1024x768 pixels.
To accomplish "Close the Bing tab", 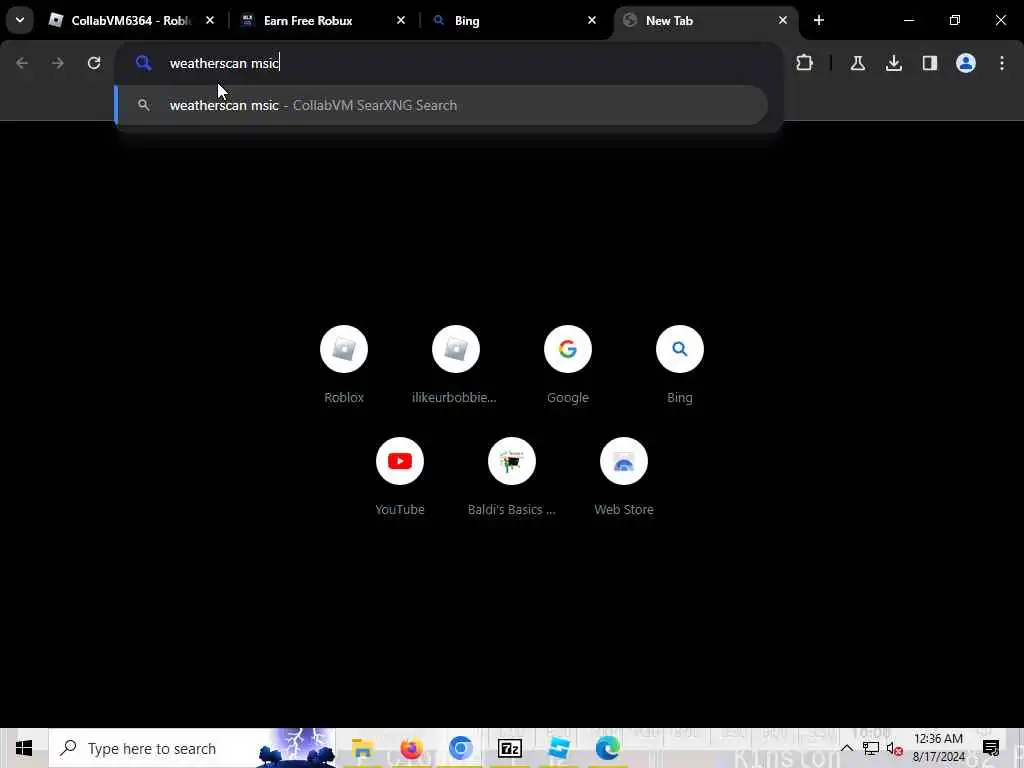I will coord(592,20).
